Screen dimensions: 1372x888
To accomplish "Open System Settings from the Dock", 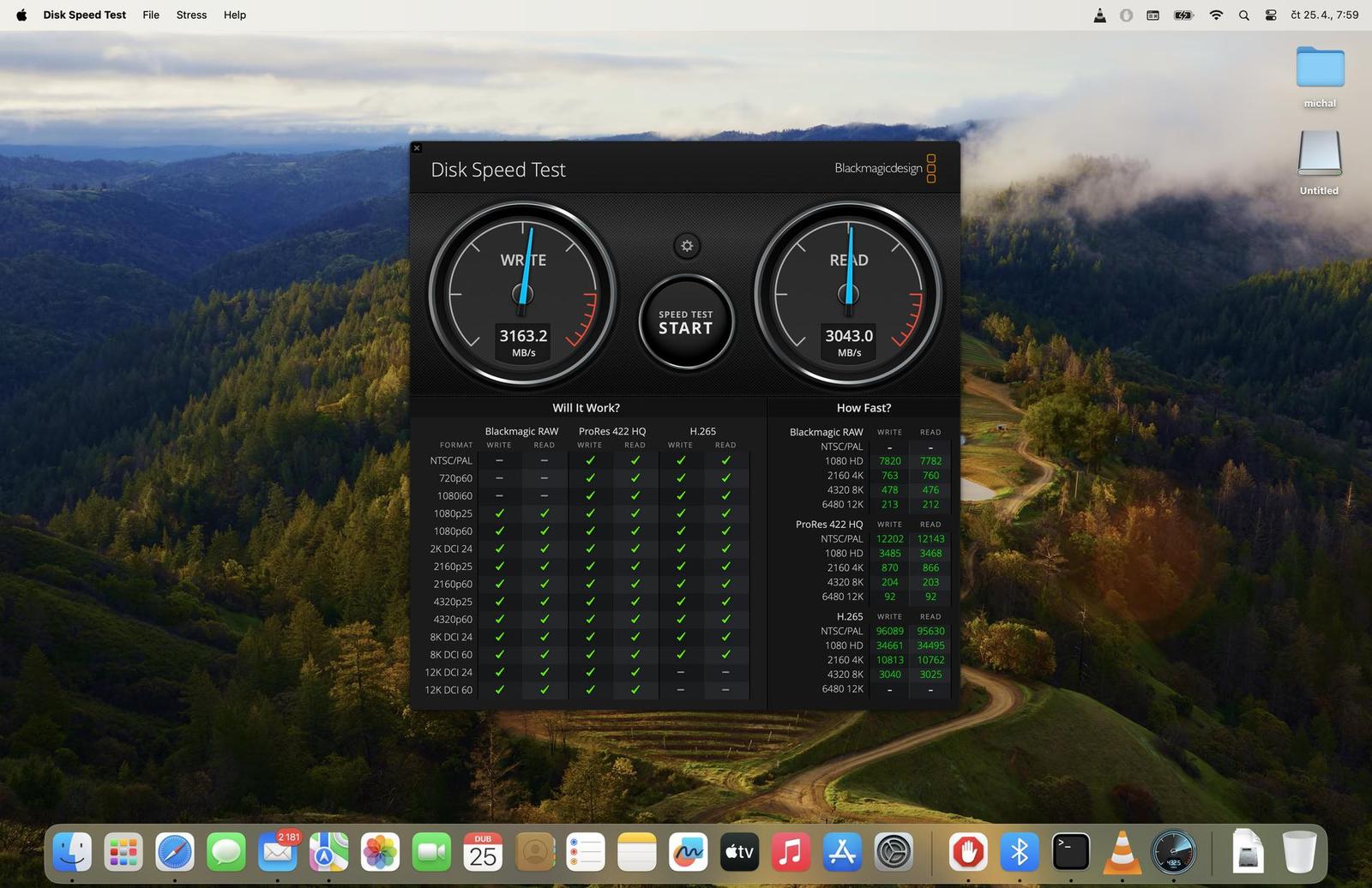I will [x=894, y=853].
